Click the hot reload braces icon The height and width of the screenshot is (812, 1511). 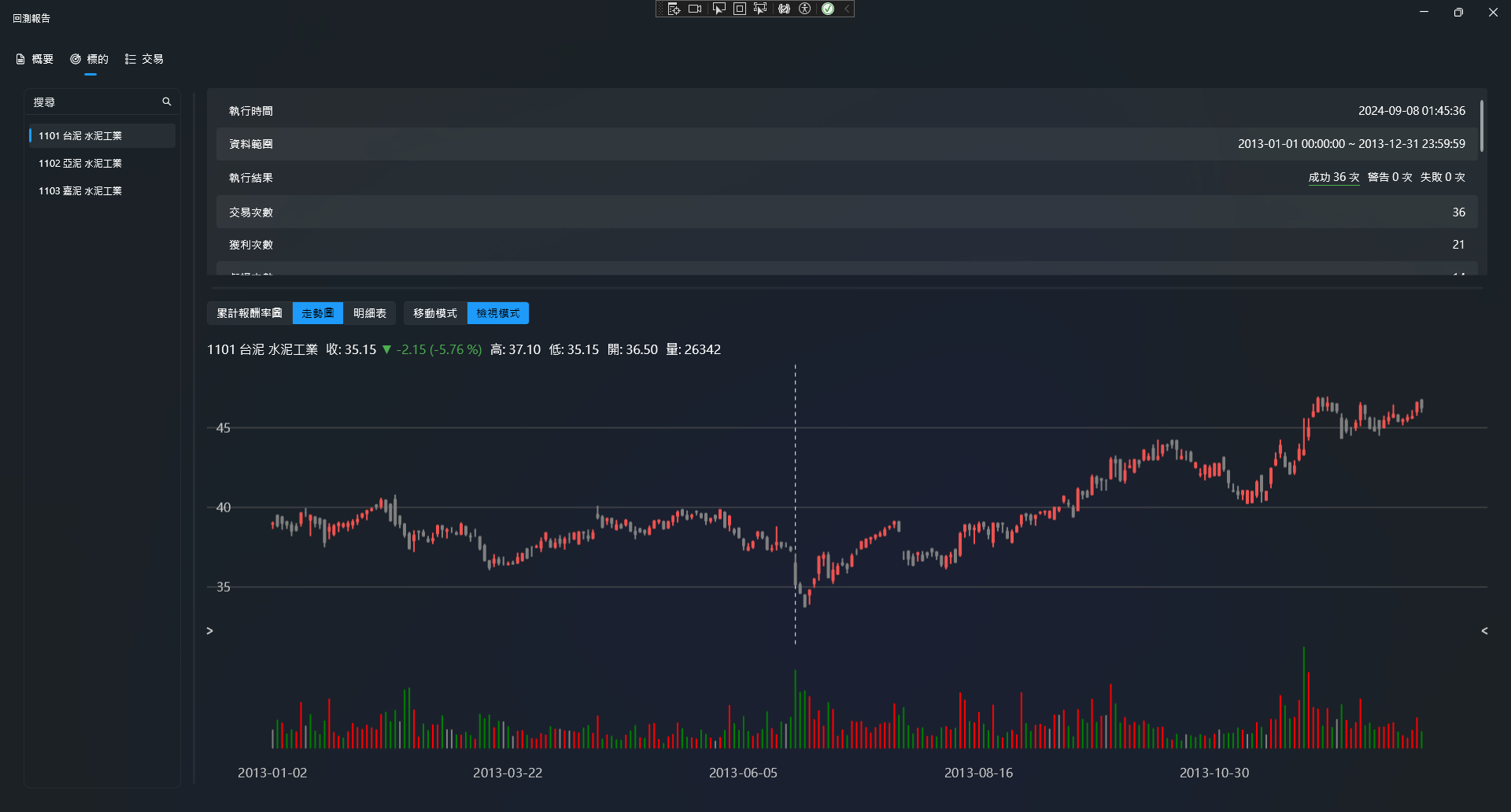click(784, 9)
